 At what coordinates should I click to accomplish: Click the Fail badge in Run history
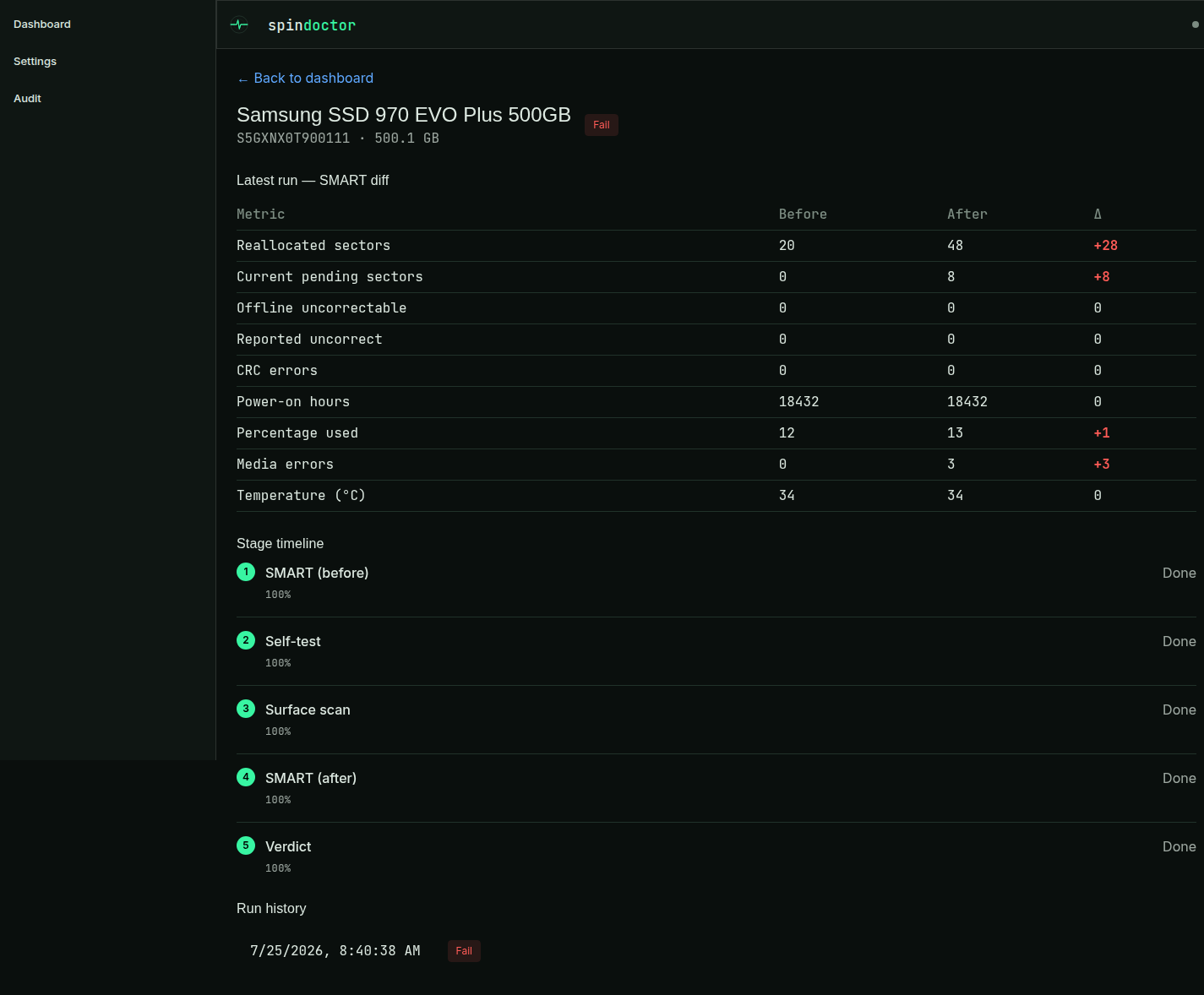pyautogui.click(x=464, y=951)
